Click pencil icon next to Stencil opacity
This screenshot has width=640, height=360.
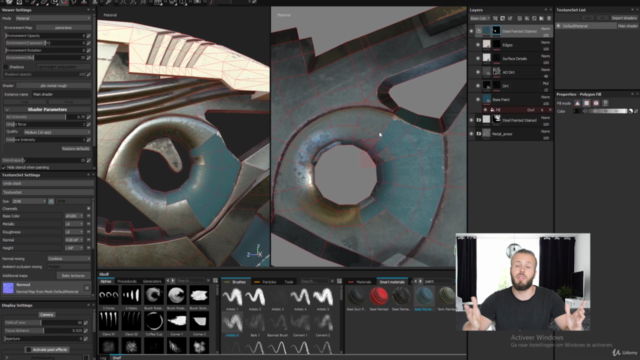click(x=89, y=160)
